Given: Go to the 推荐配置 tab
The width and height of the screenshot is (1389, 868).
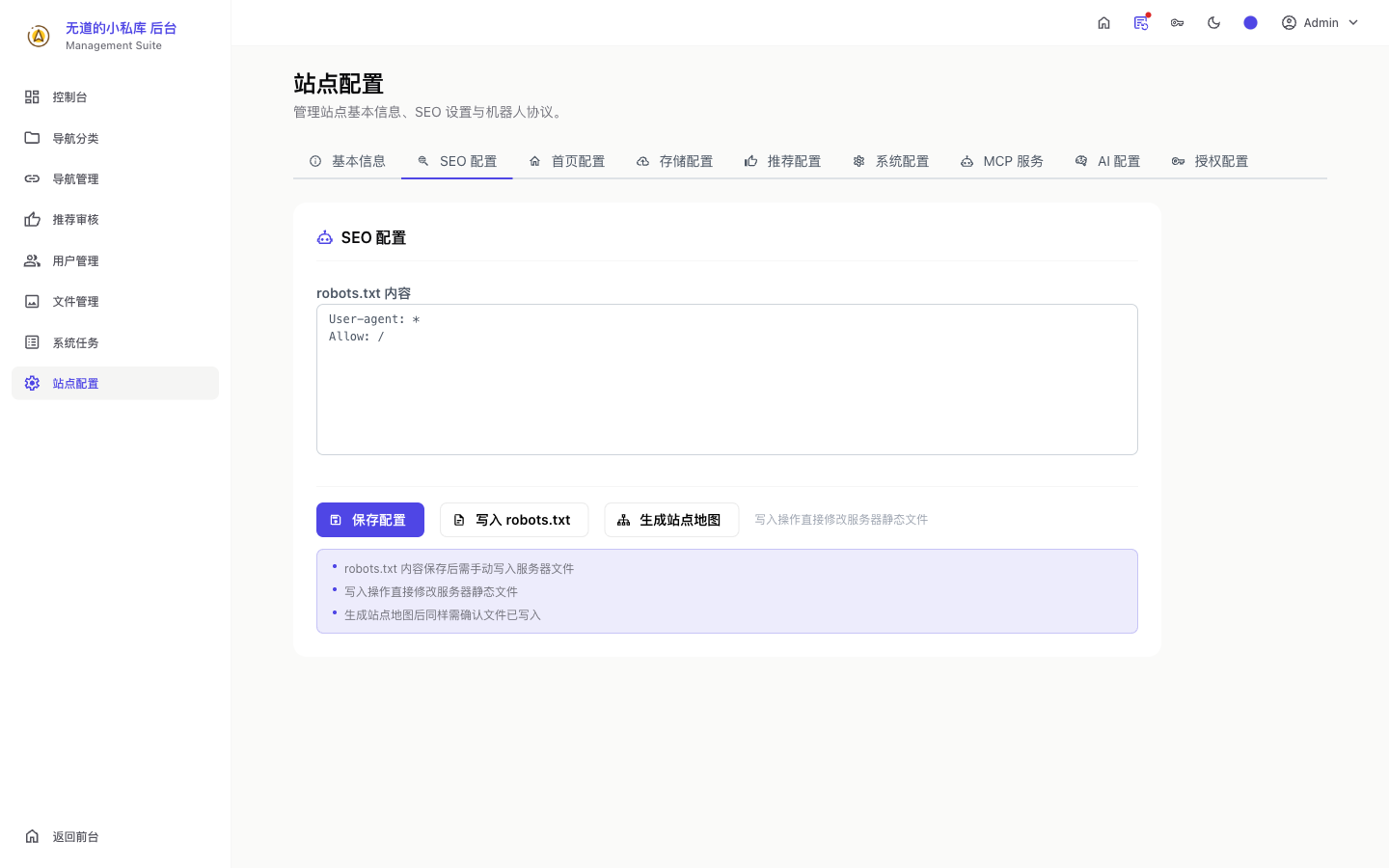Looking at the screenshot, I should point(783,161).
